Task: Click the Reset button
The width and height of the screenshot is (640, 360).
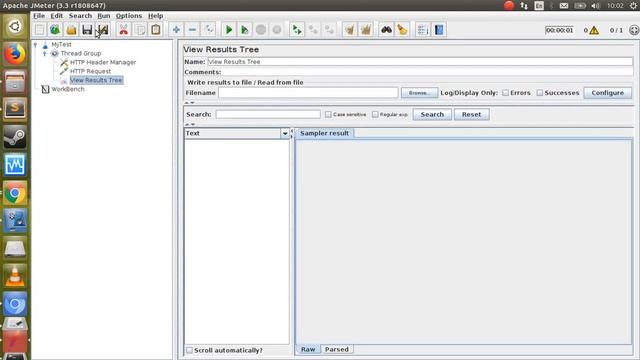Action: (x=471, y=114)
